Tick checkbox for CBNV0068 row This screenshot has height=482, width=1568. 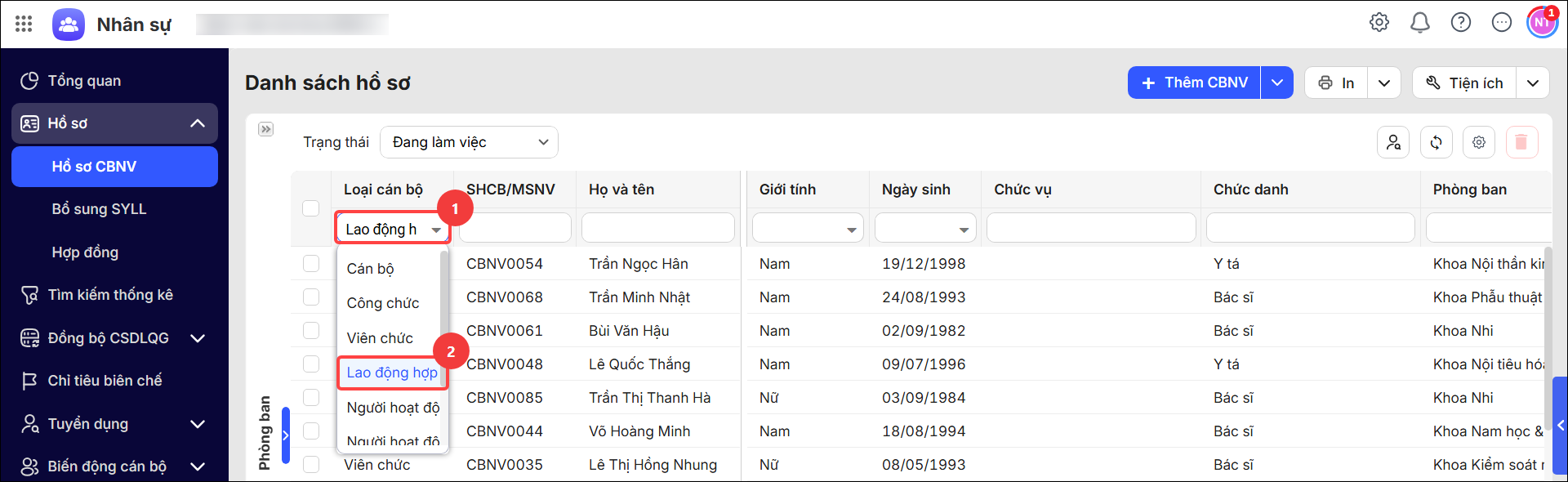point(311,297)
